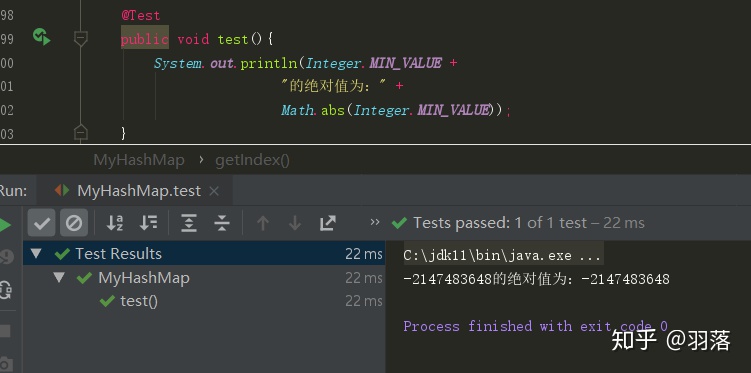Click the camera dump threads icon
This screenshot has width=751, height=373.
point(6,364)
